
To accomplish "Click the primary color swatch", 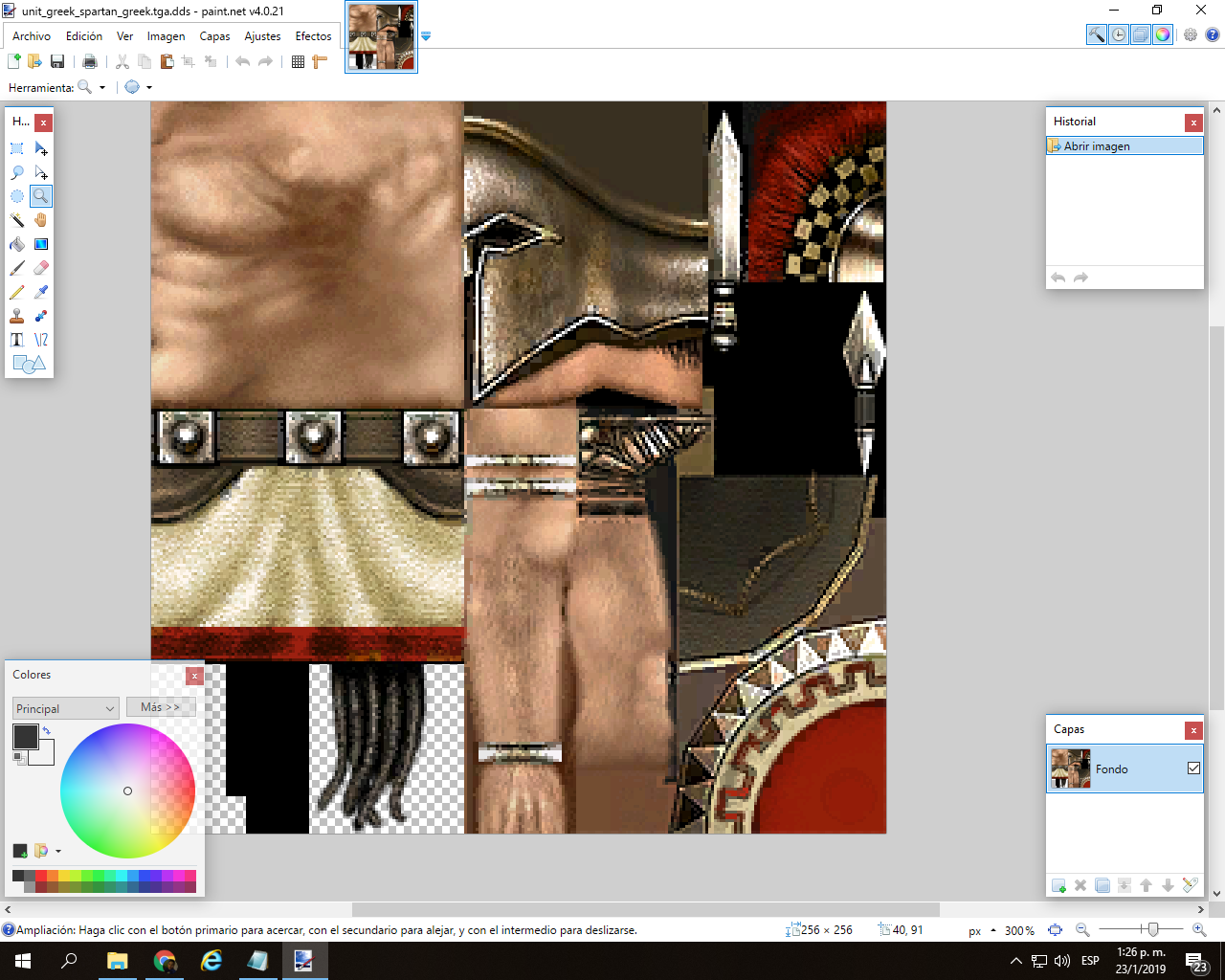I will click(25, 736).
